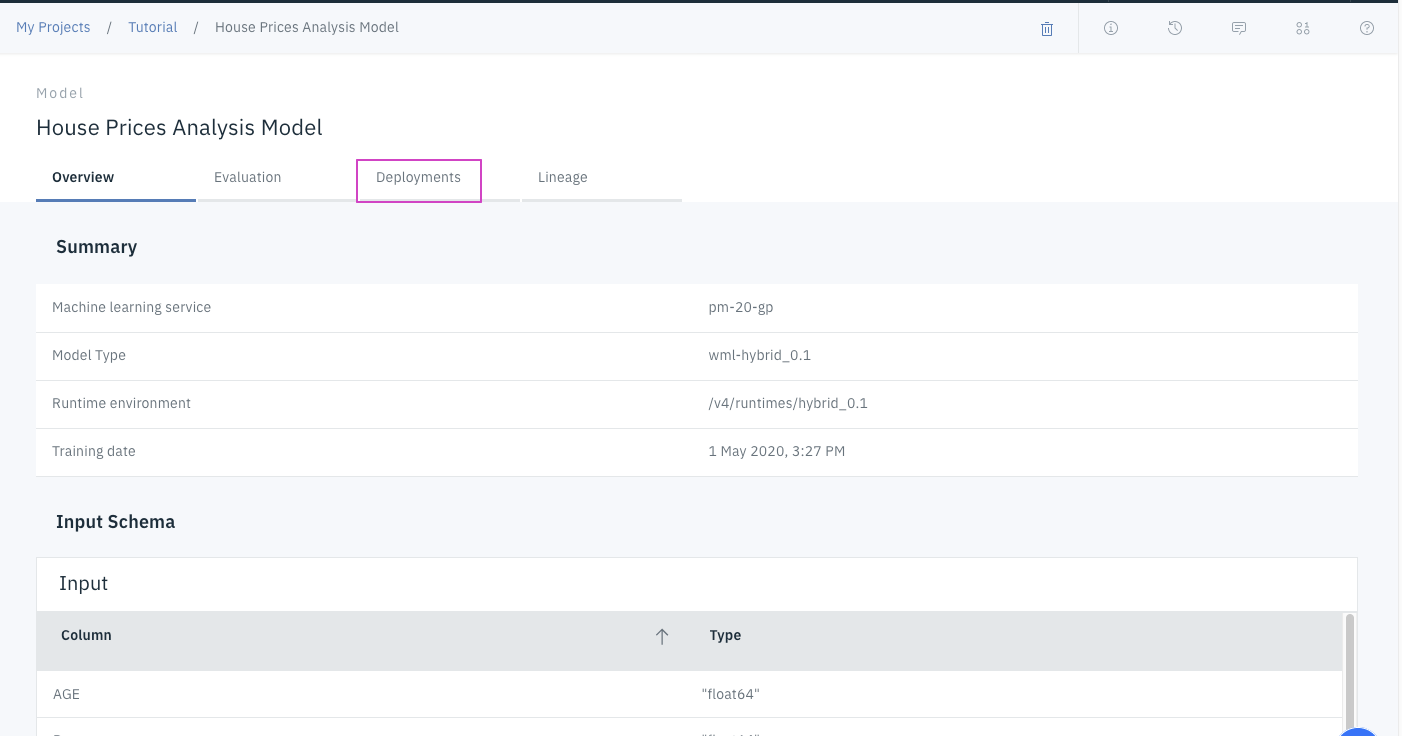This screenshot has width=1402, height=736.
Task: Click the "float64" type cell for AGE
Action: click(x=731, y=694)
